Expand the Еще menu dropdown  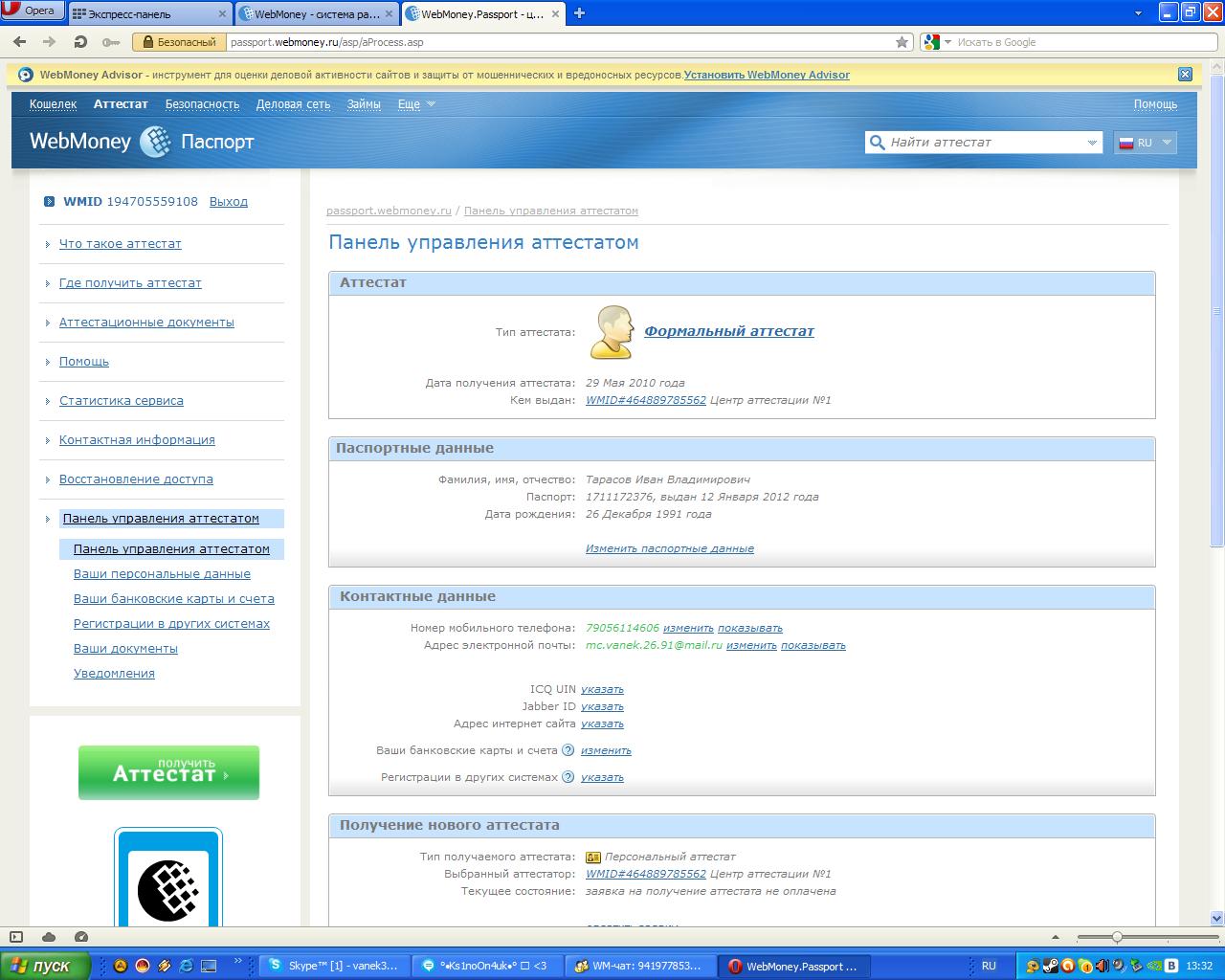pyautogui.click(x=416, y=104)
